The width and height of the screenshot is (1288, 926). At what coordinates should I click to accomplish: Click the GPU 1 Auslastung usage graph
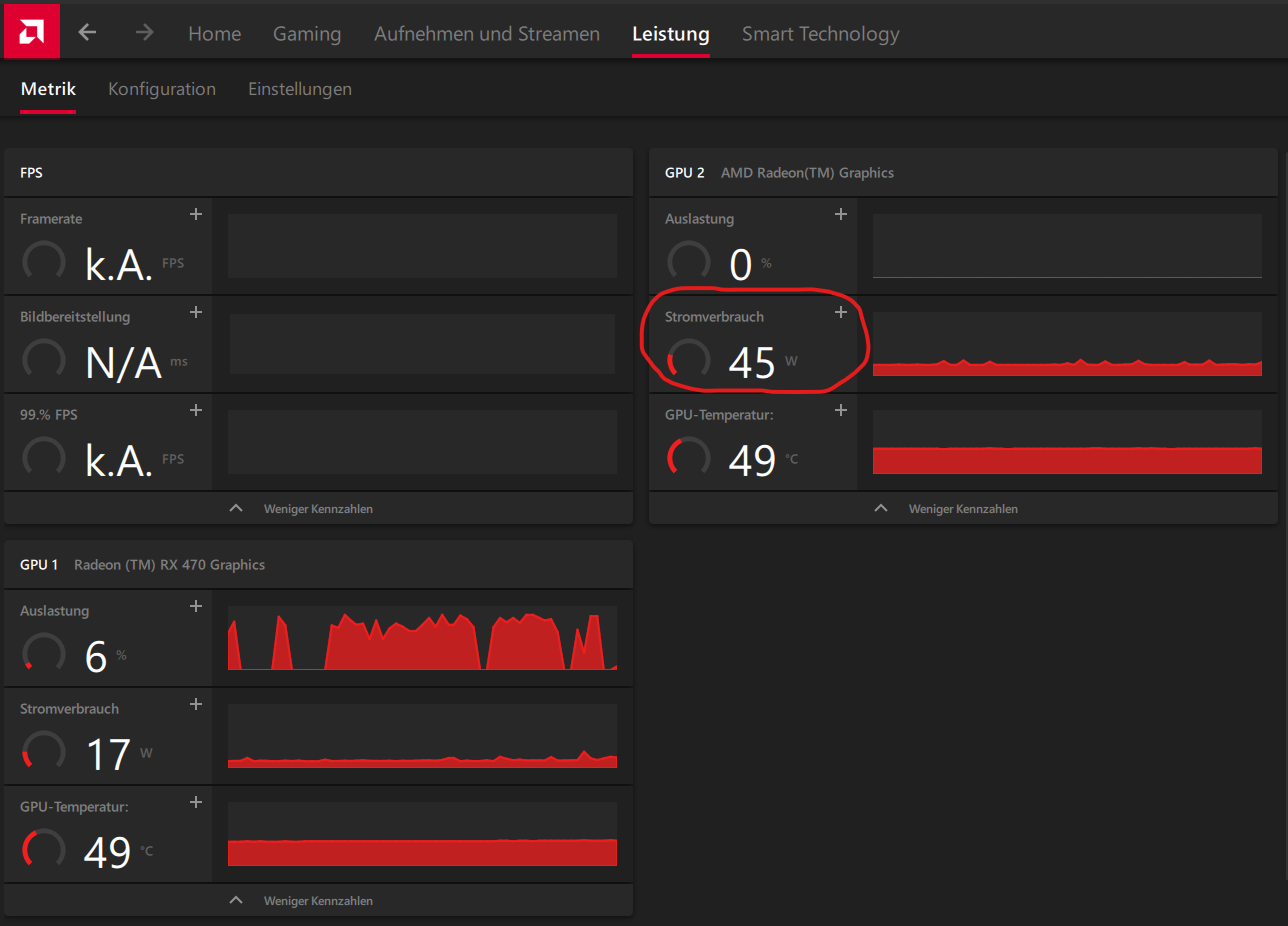422,638
